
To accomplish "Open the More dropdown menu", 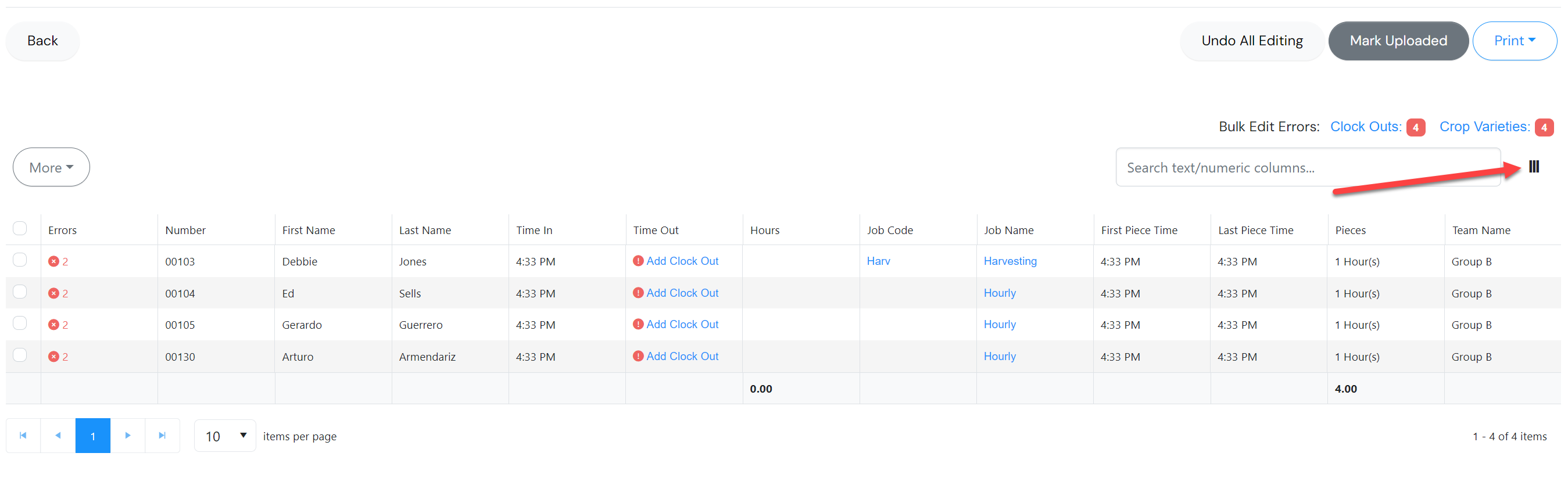I will pos(51,167).
